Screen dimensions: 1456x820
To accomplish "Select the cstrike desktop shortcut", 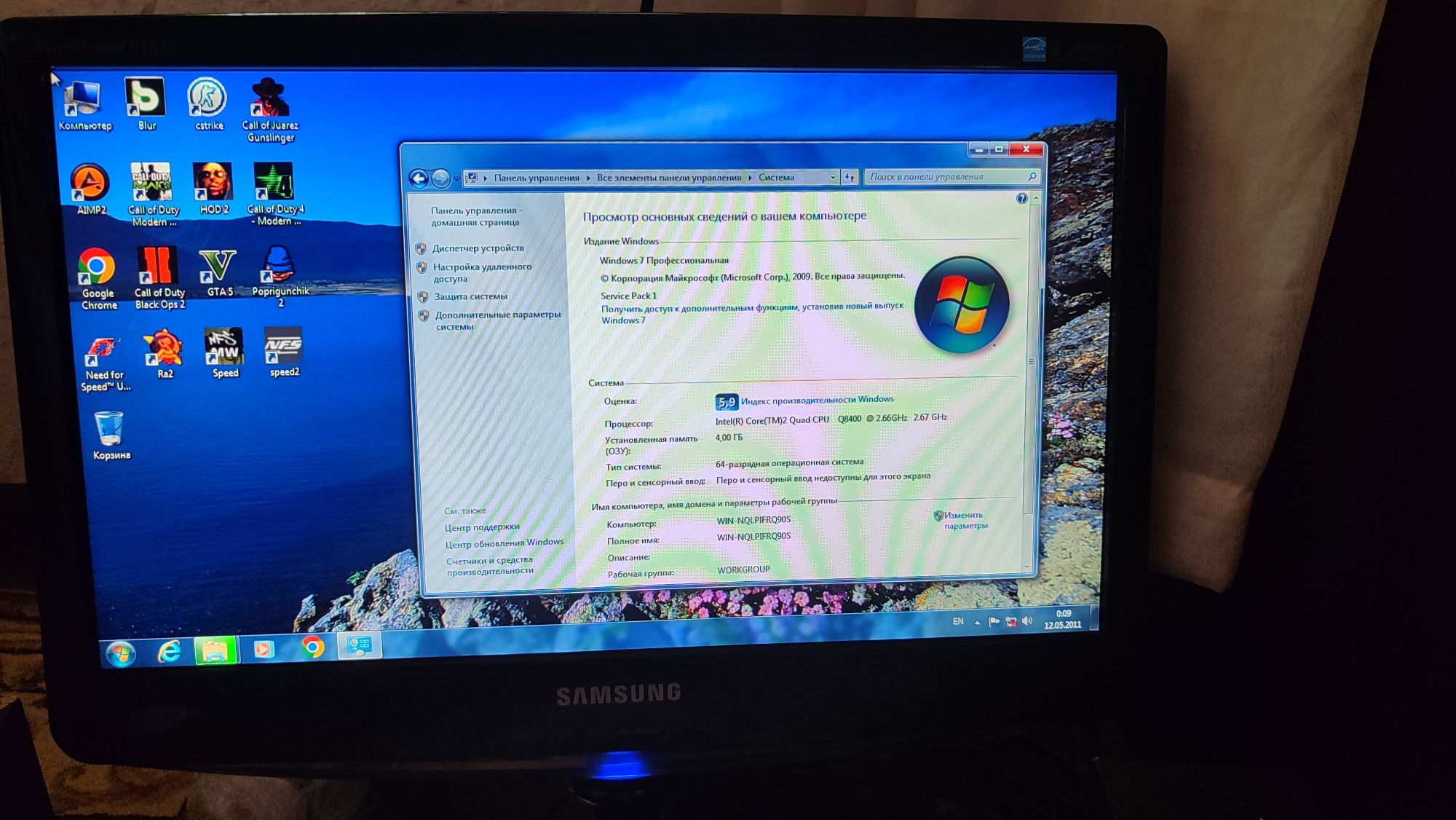I will [207, 104].
